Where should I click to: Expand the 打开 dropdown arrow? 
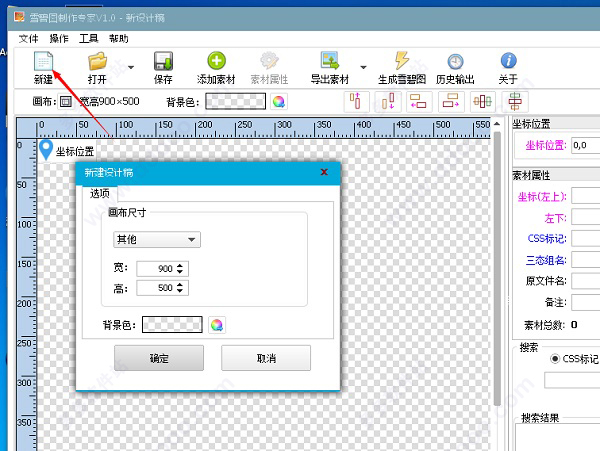point(131,67)
